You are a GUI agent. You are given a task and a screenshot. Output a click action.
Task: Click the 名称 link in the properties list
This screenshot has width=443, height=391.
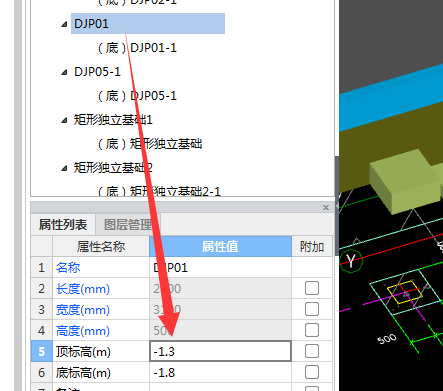pos(68,268)
